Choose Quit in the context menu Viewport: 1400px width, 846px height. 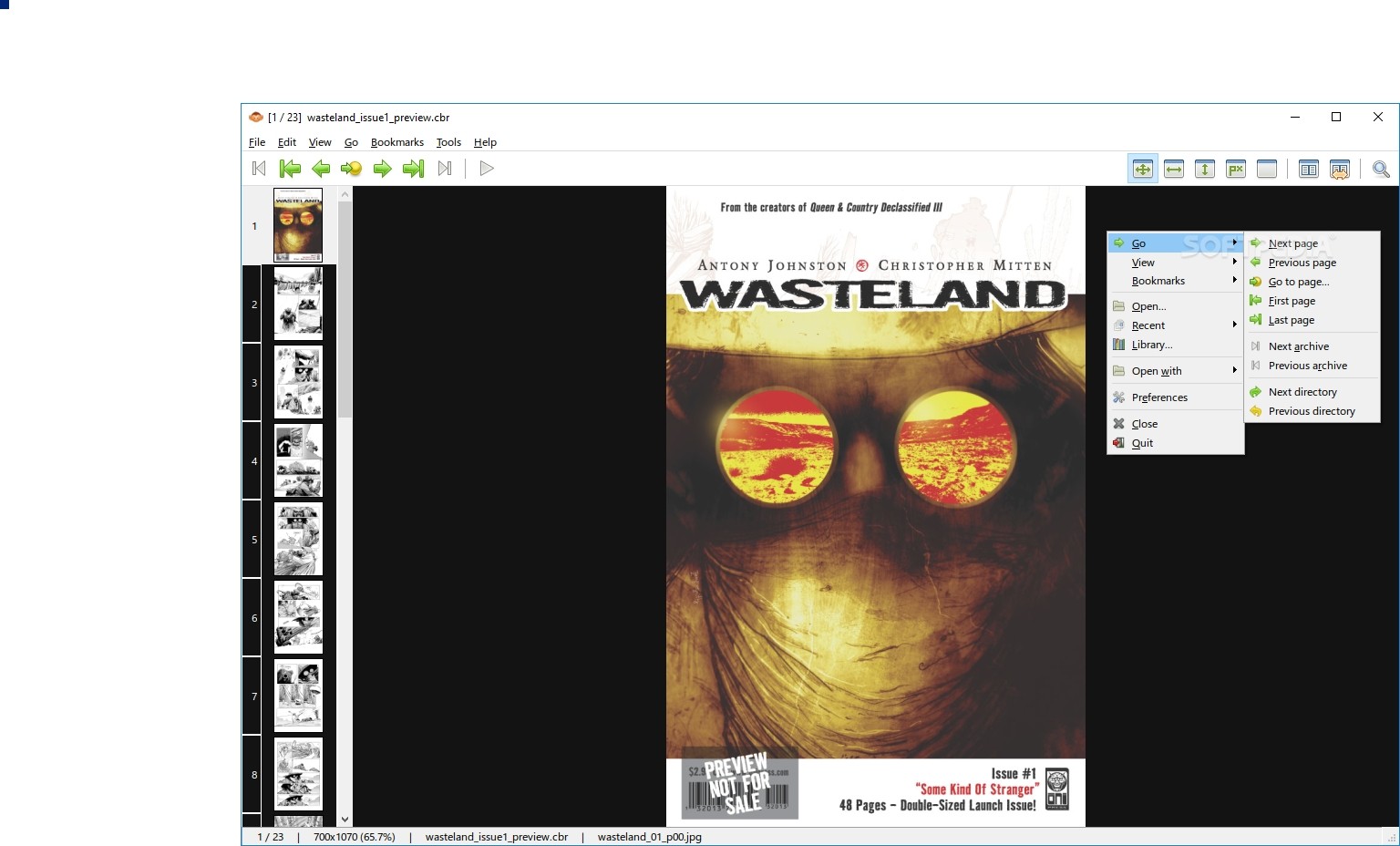[x=1176, y=443]
